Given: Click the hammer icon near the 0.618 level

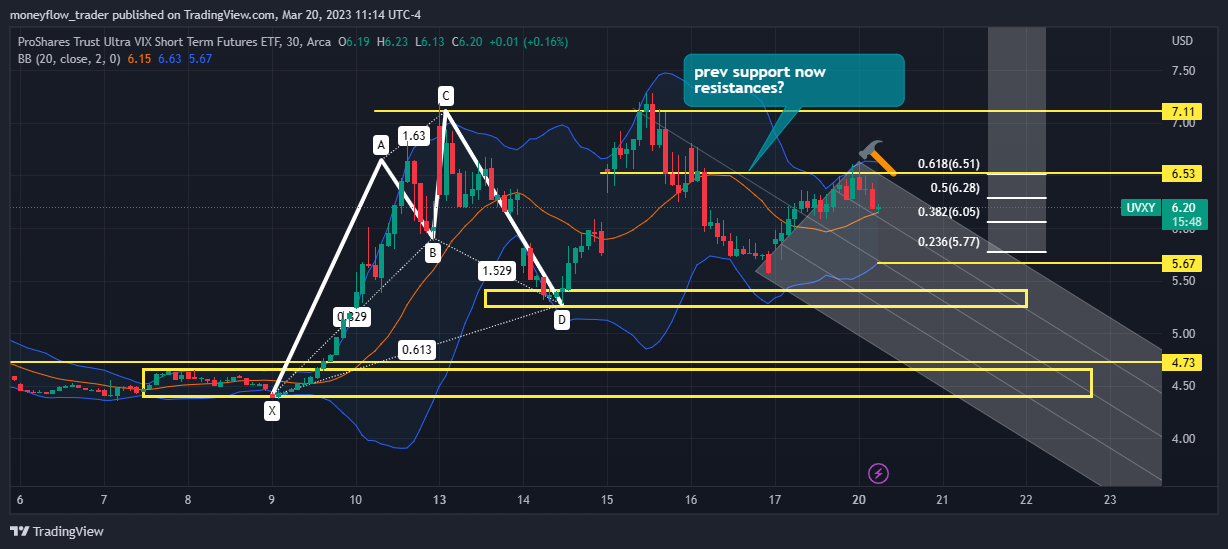Looking at the screenshot, I should pos(878,158).
